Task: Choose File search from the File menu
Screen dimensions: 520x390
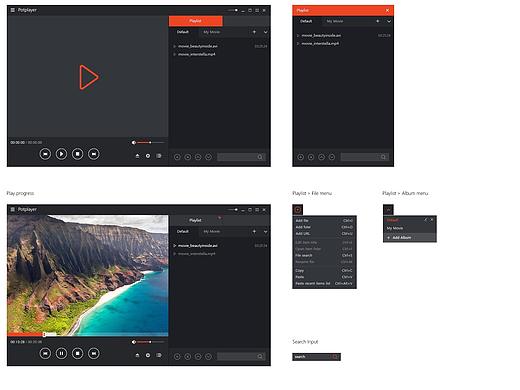Action: tap(324, 255)
